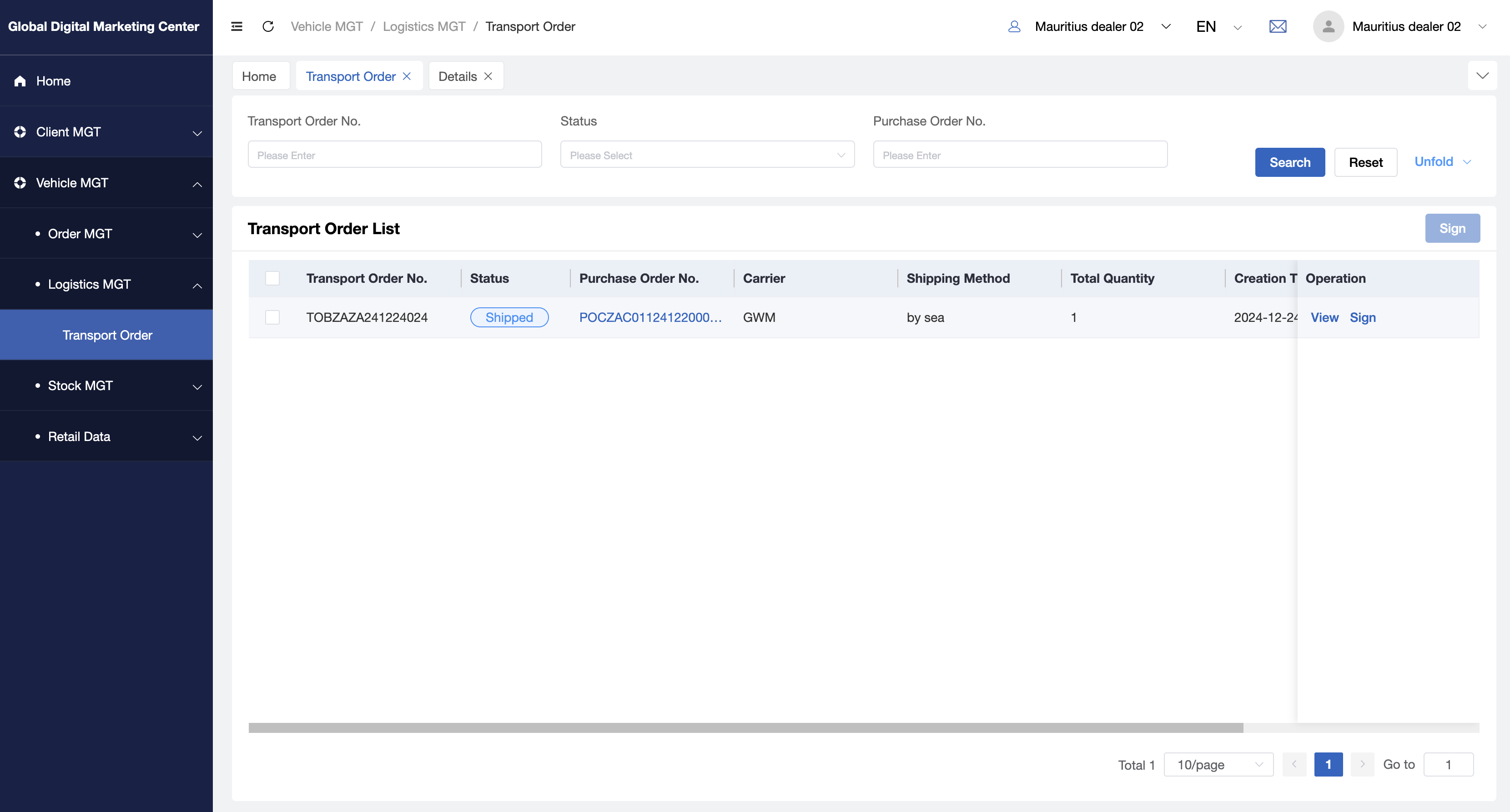This screenshot has width=1510, height=812.
Task: Collapse the Vehicle MGT menu
Action: 197,184
